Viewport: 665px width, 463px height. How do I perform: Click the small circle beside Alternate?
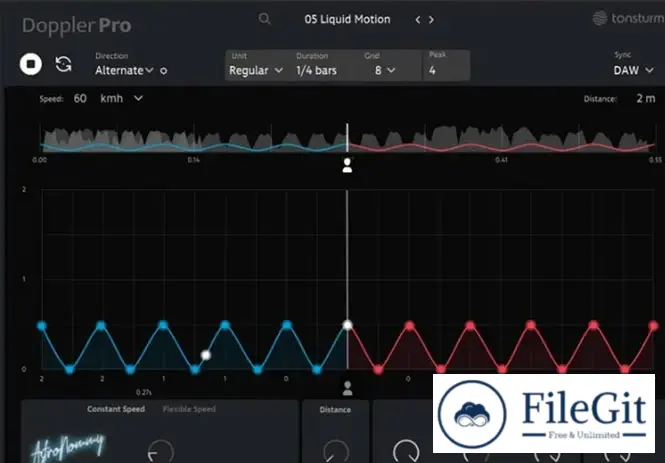click(164, 71)
